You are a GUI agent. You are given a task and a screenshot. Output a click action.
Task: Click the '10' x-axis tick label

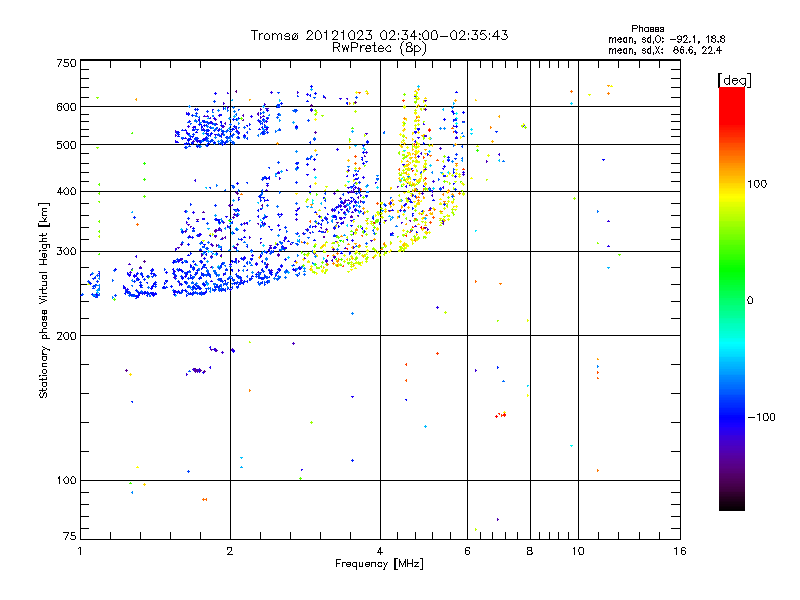point(578,551)
